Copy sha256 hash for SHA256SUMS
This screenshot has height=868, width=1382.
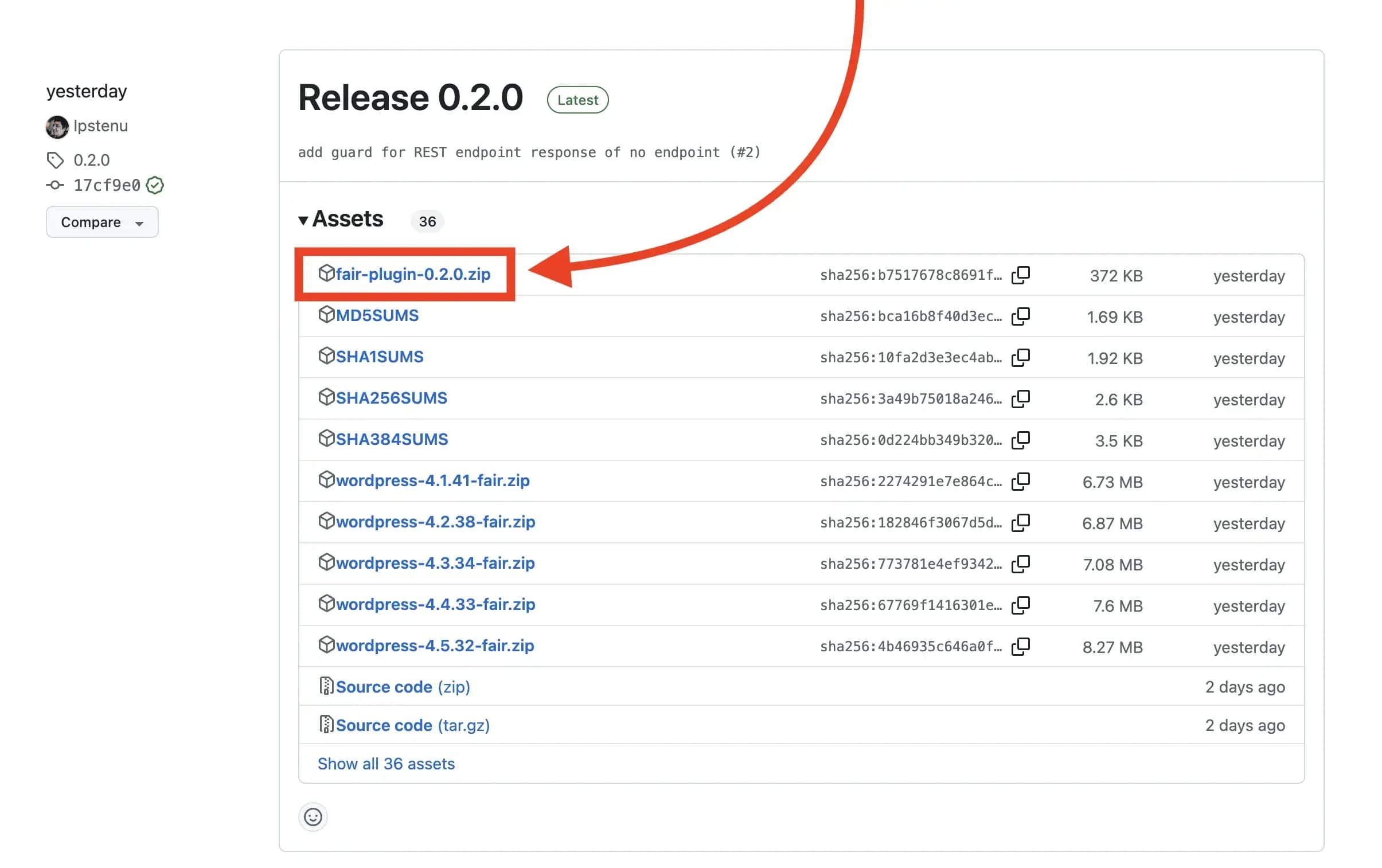[x=1020, y=398]
